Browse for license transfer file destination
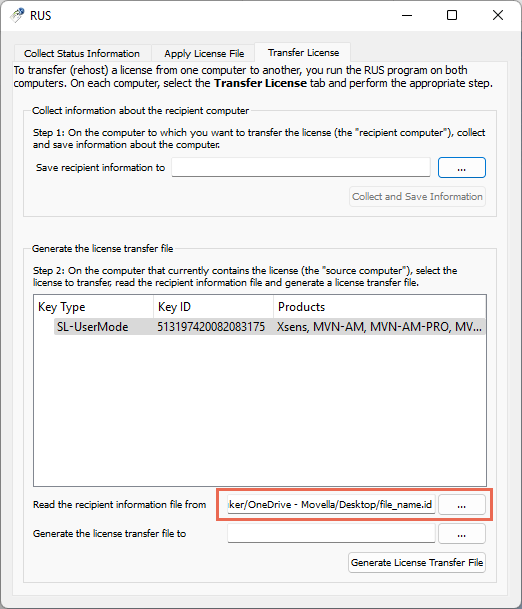The image size is (522, 609). (462, 534)
